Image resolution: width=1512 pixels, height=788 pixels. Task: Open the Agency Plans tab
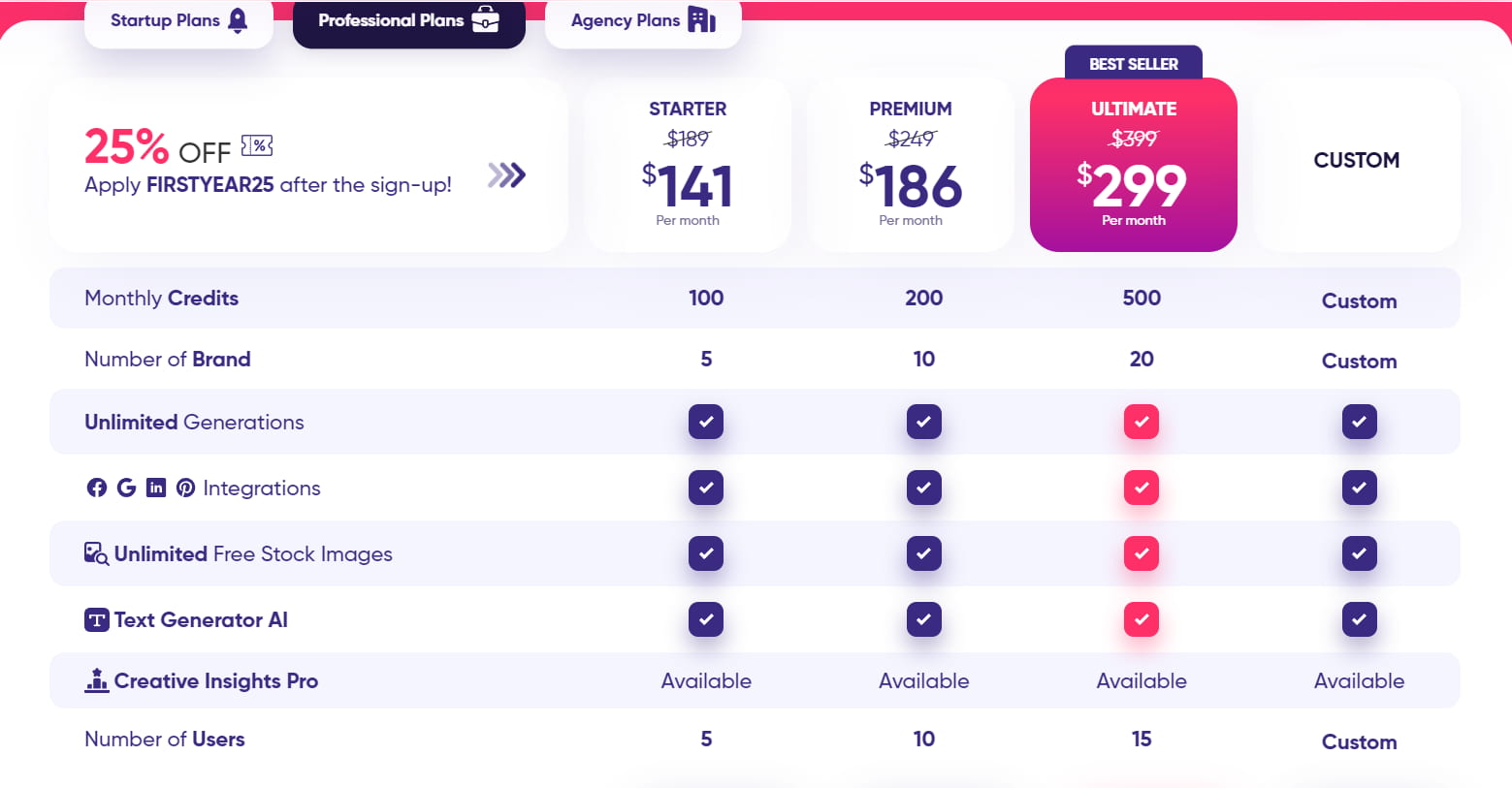(x=642, y=19)
